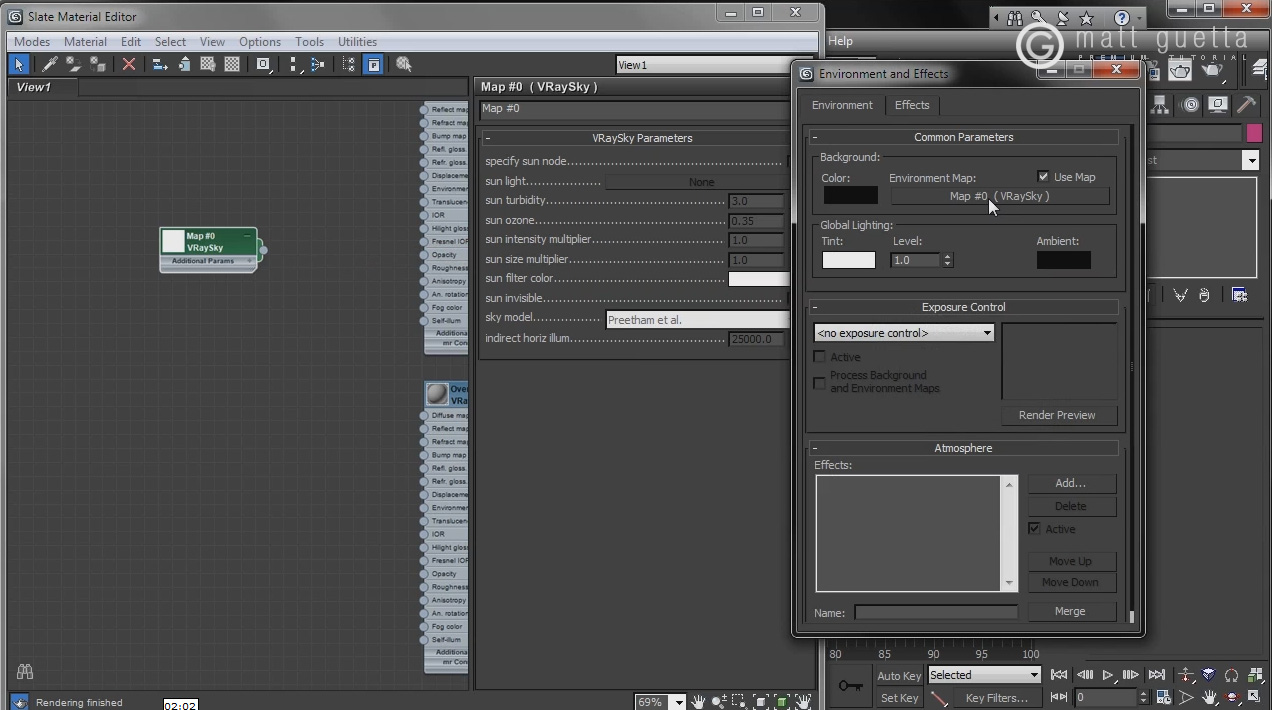This screenshot has height=710, width=1272.
Task: Switch to the Effects tab
Action: (912, 105)
